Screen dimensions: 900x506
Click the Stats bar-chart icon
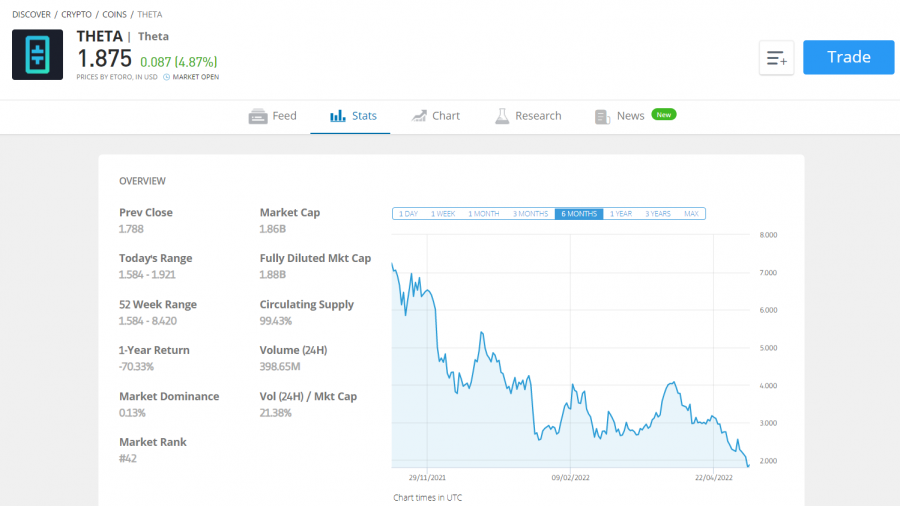(x=338, y=116)
